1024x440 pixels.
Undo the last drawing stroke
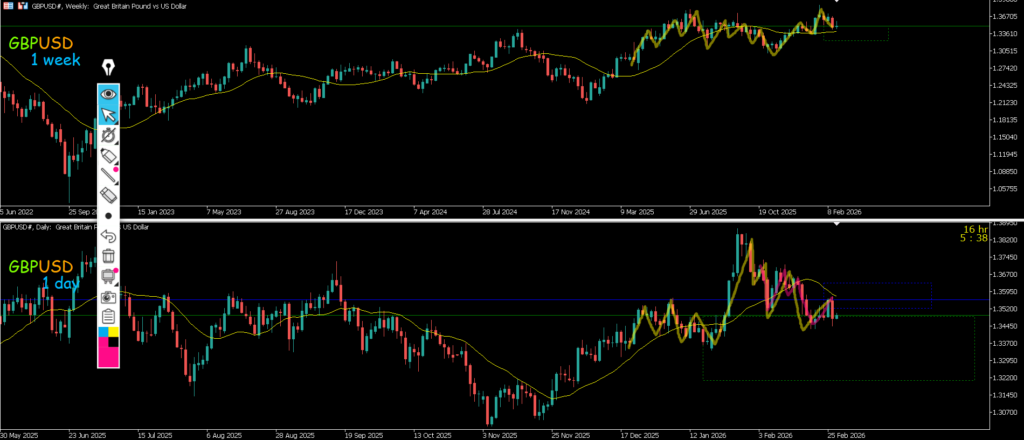(109, 236)
